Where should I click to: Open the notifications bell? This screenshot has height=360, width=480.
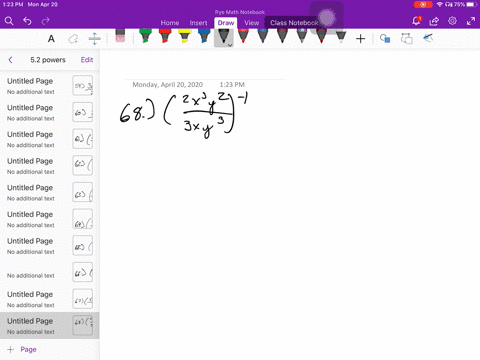[416, 21]
